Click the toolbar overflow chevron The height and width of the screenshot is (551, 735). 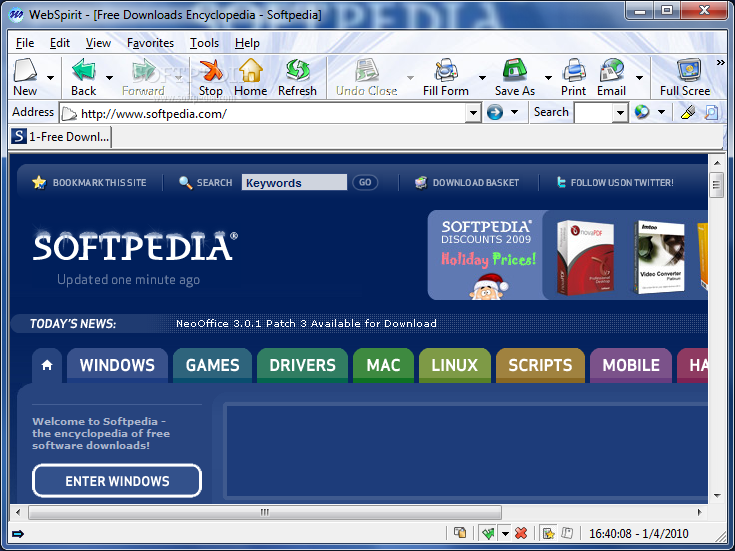pos(720,62)
